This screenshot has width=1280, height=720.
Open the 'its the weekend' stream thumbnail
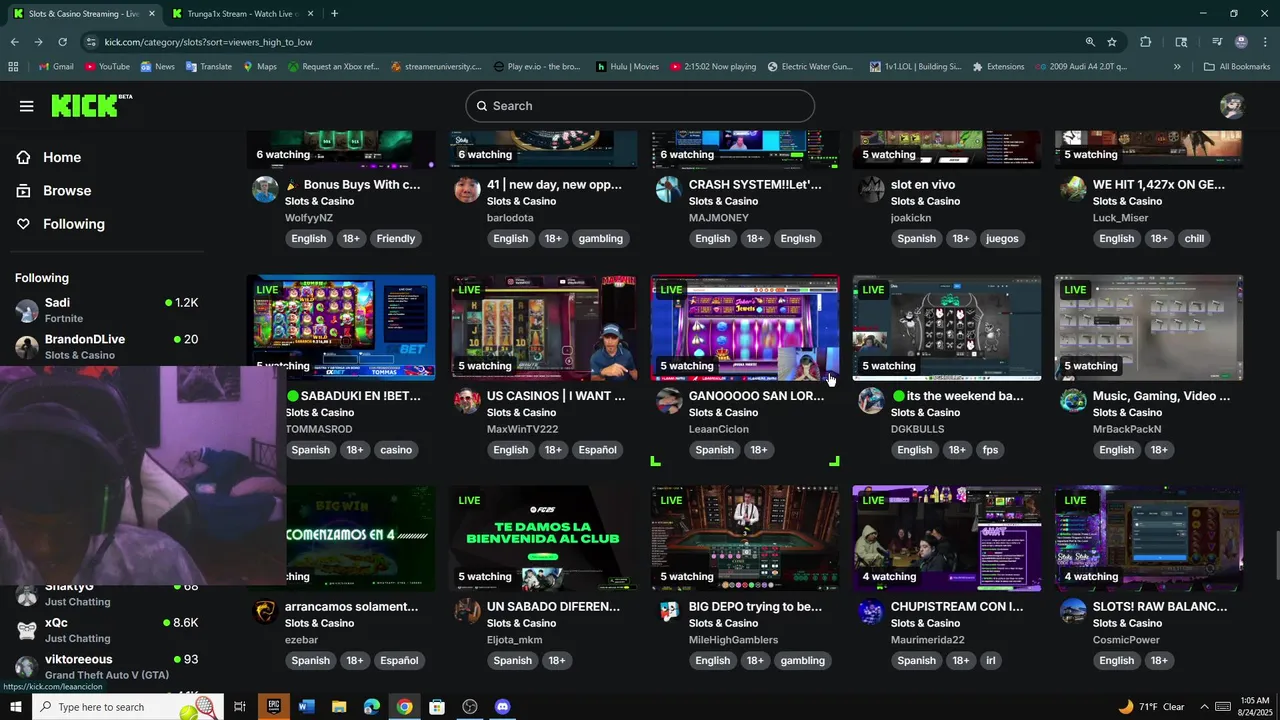947,328
